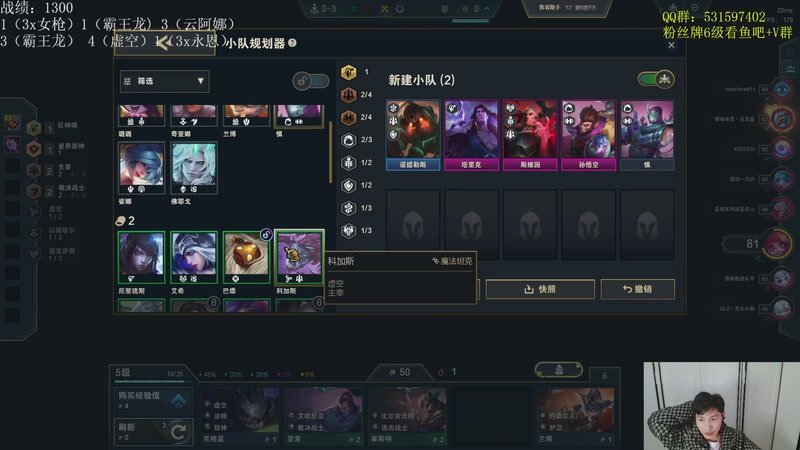Screen dimensions: 800x450
Task: Remove 诺提勒斯 from the team slots
Action: (x=413, y=135)
